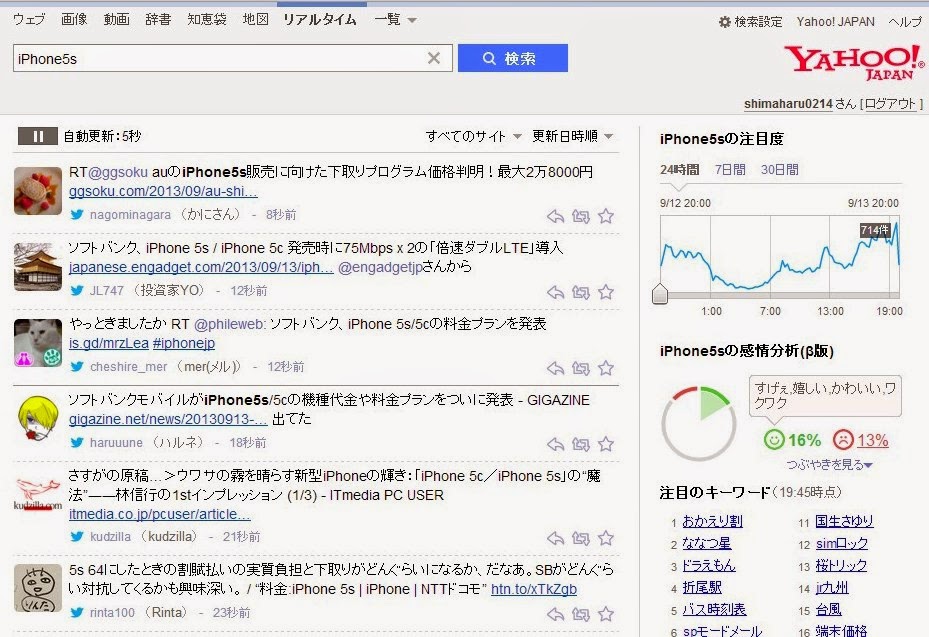Screen dimensions: 929x637
Task: Reply to rinta100's tweet
Action: [555, 614]
